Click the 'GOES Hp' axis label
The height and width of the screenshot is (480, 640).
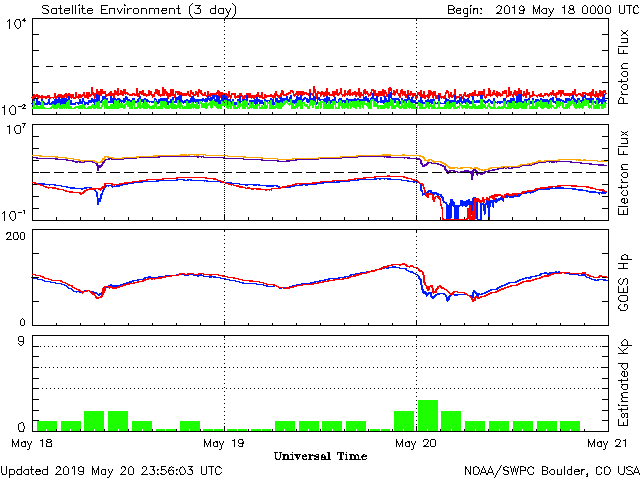click(623, 282)
